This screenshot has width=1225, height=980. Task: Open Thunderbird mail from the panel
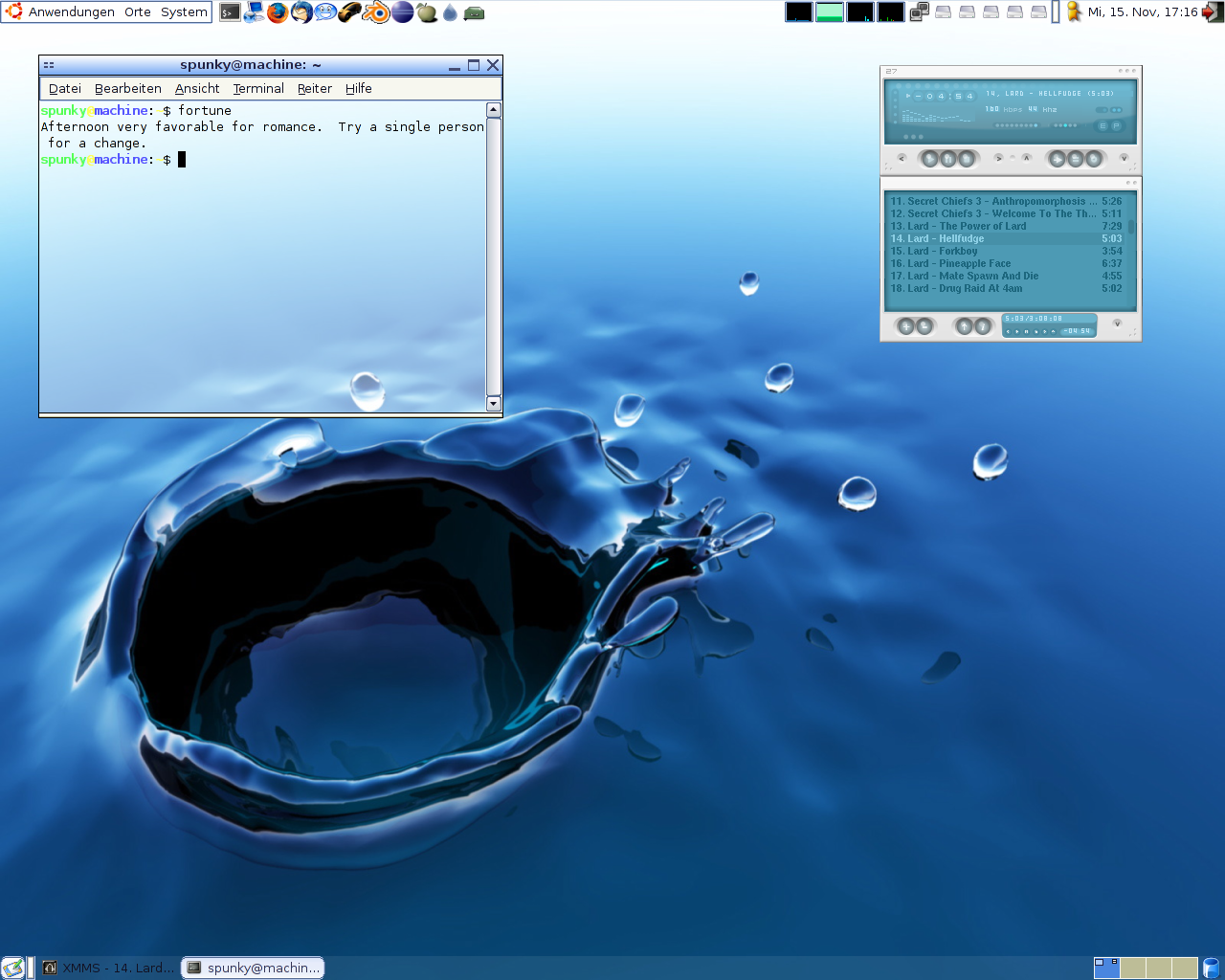coord(301,12)
